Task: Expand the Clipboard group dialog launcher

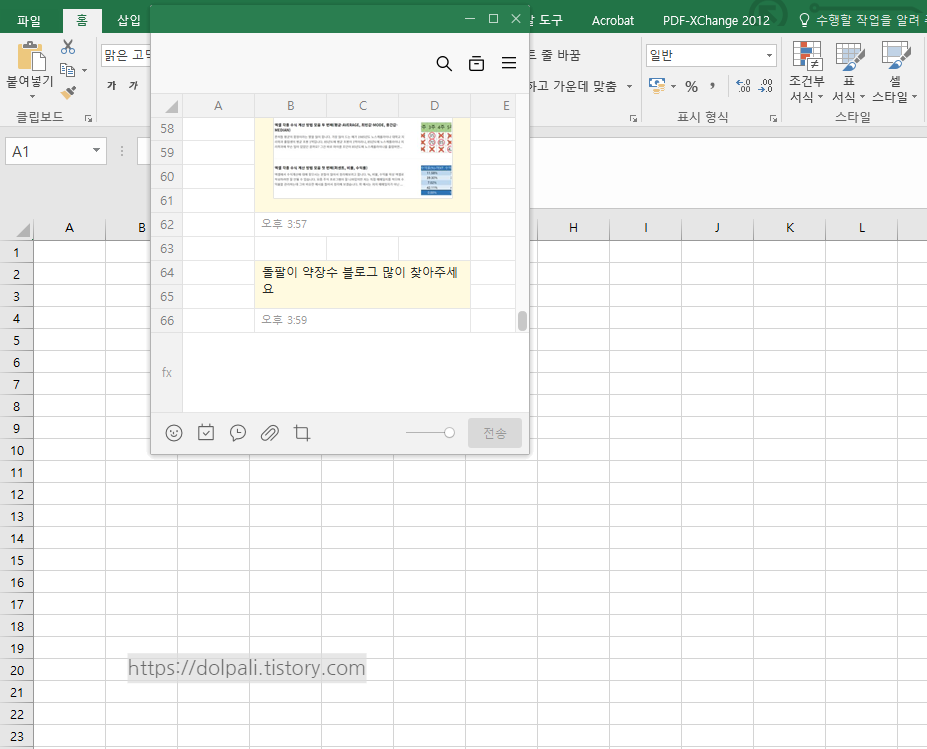Action: (x=88, y=119)
